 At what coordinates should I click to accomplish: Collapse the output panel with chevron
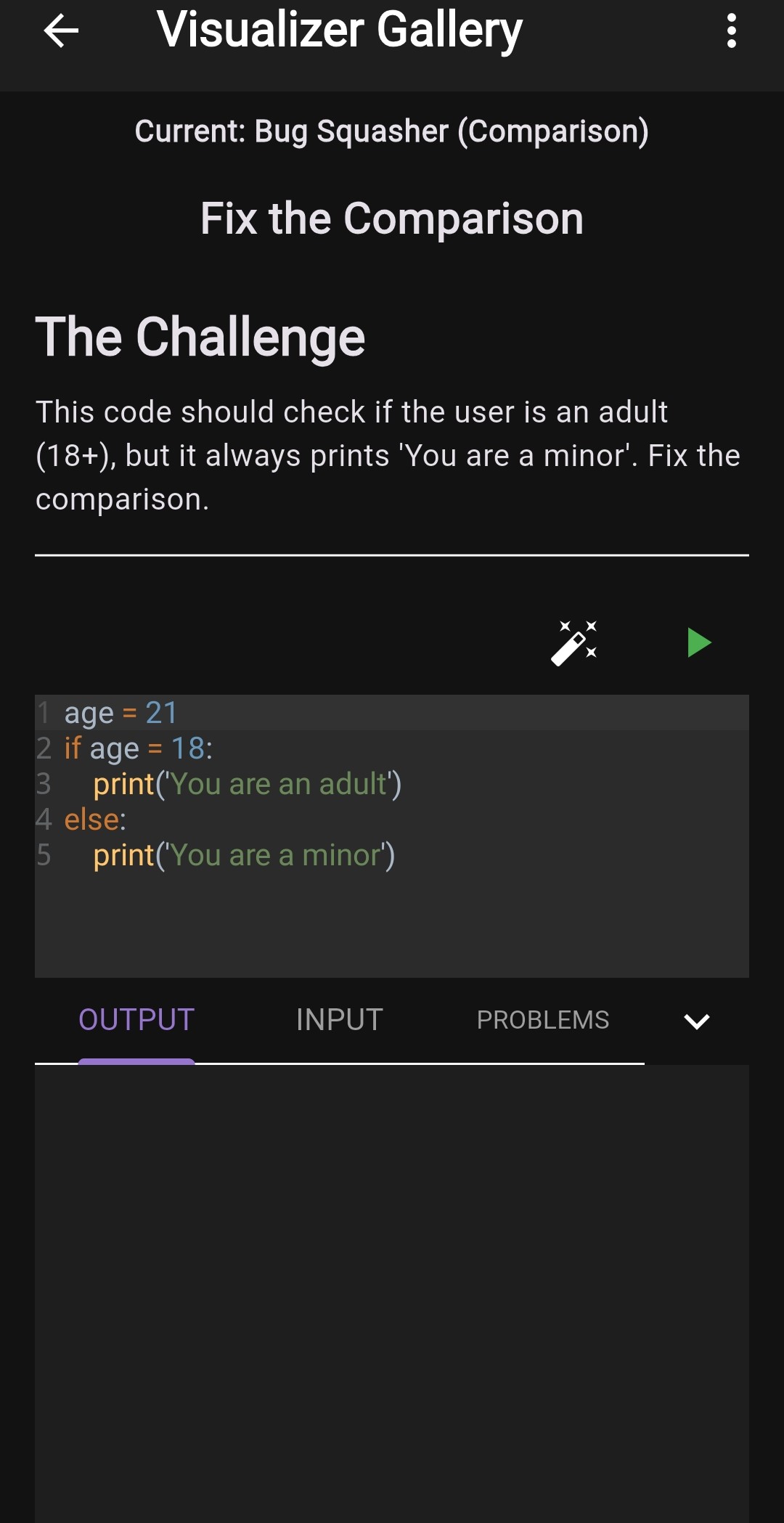[x=696, y=1021]
